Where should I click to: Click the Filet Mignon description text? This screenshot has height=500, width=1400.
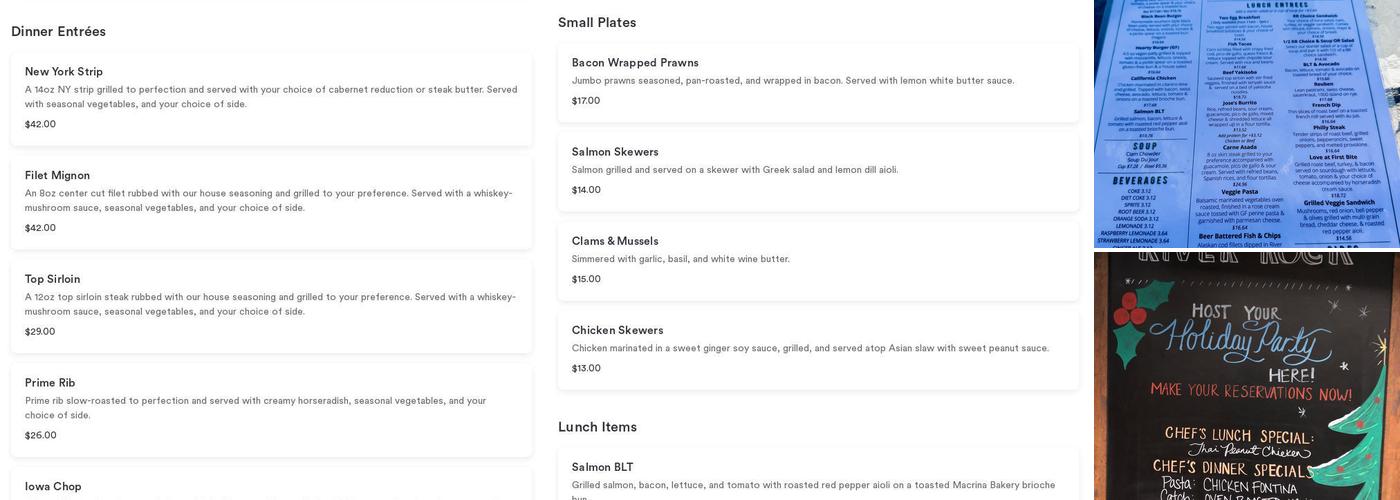(268, 201)
